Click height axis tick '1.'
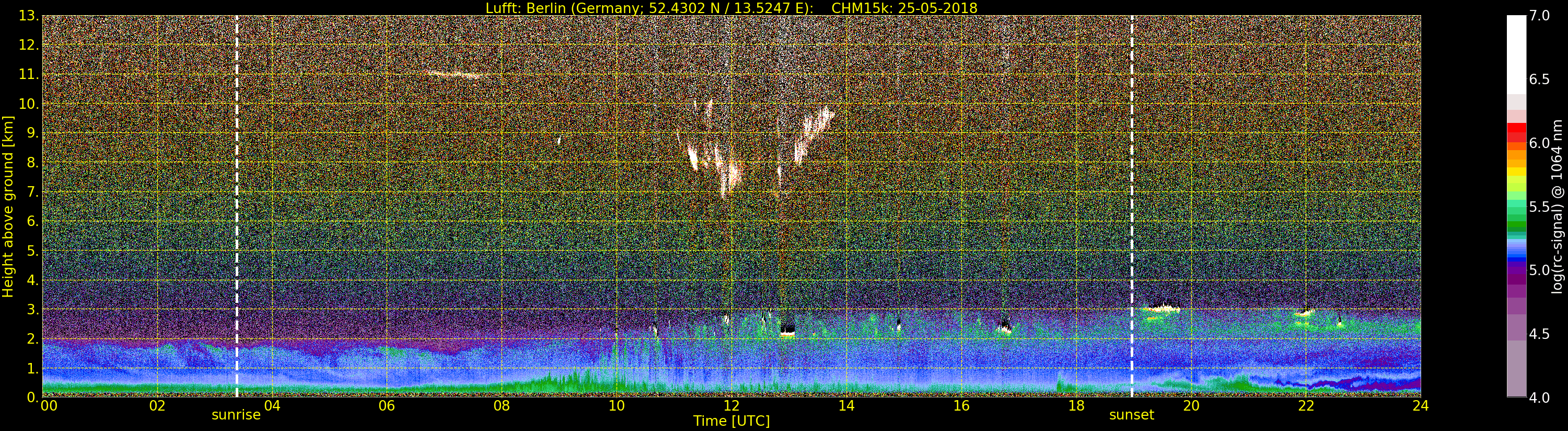Viewport: 1568px width, 431px height. coord(32,368)
